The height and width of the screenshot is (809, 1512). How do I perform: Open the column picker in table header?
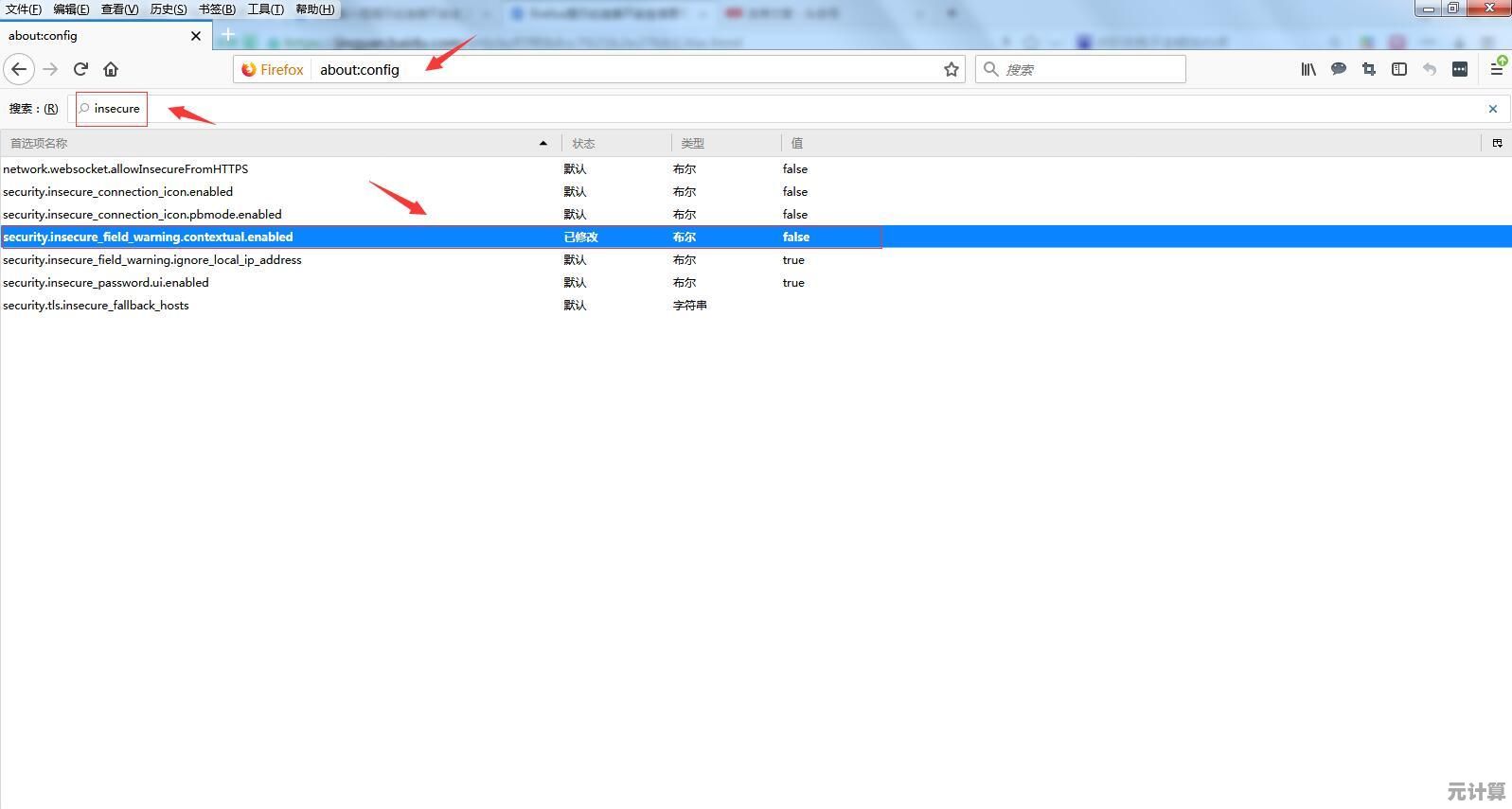coord(1497,143)
